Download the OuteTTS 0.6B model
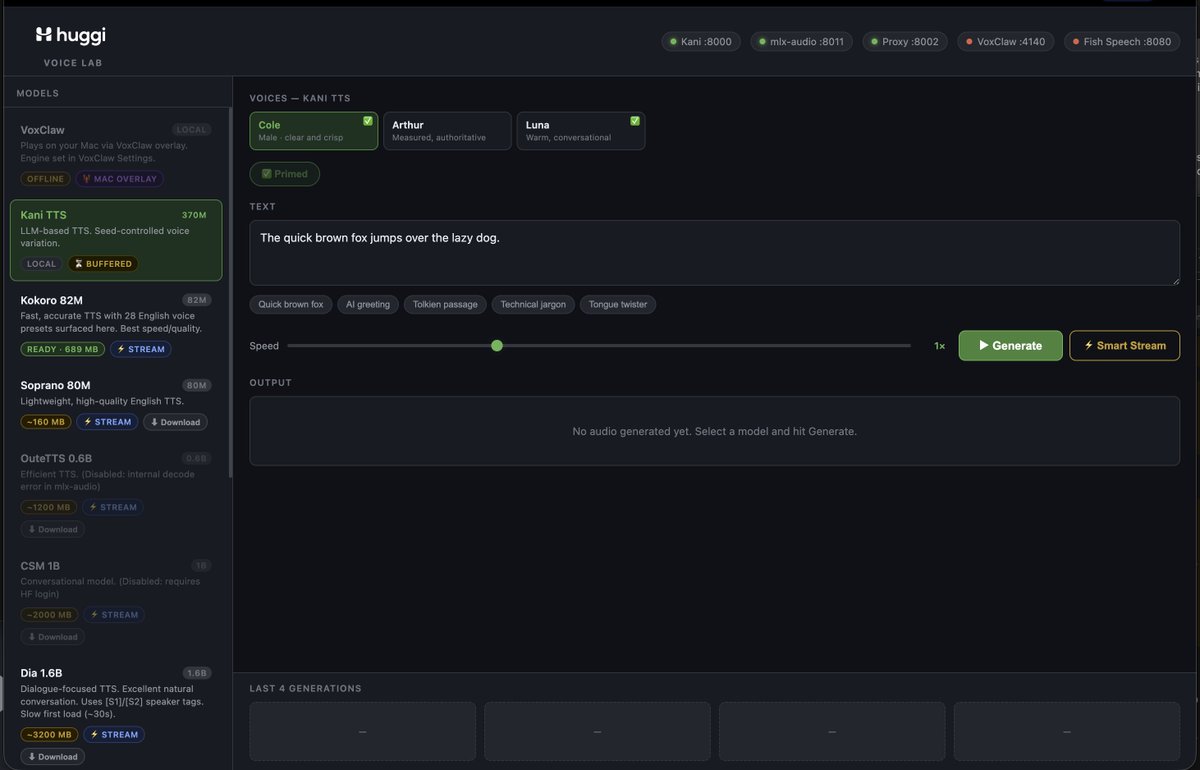The width and height of the screenshot is (1200, 770). click(53, 529)
